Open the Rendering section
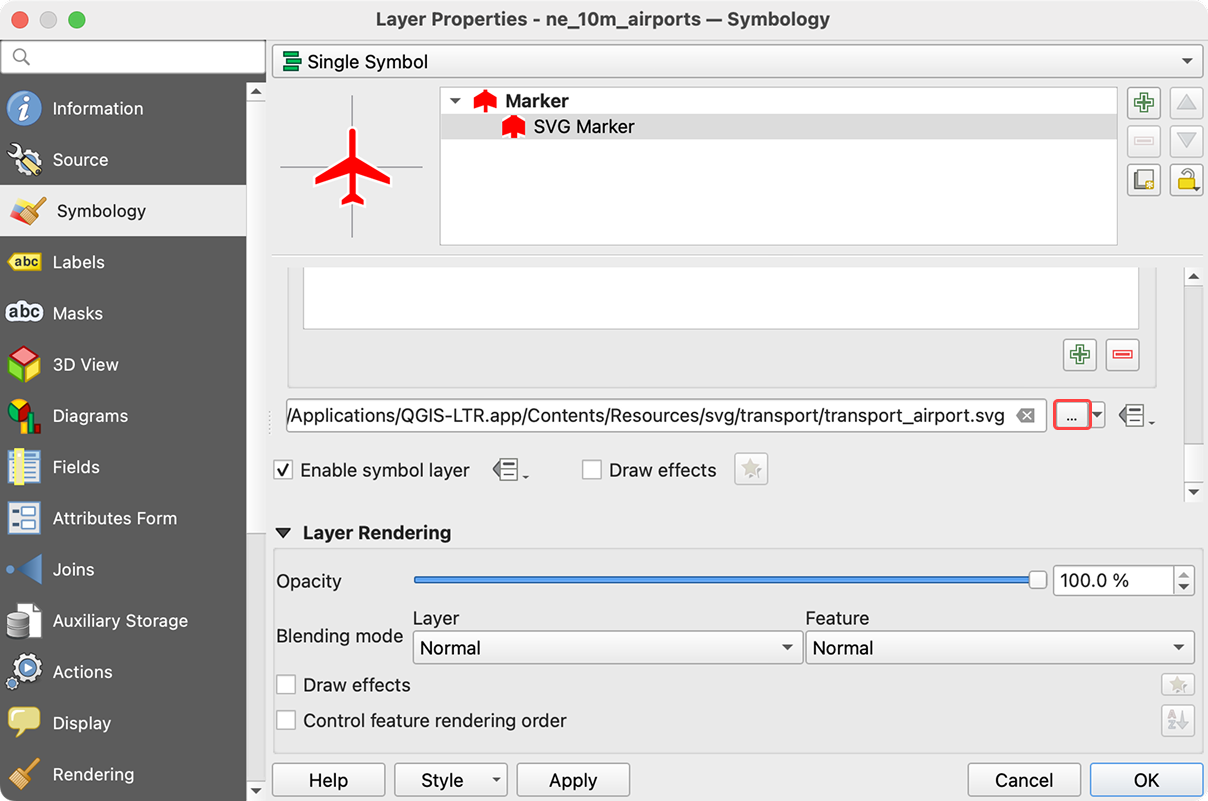This screenshot has width=1208, height=801. pyautogui.click(x=123, y=774)
